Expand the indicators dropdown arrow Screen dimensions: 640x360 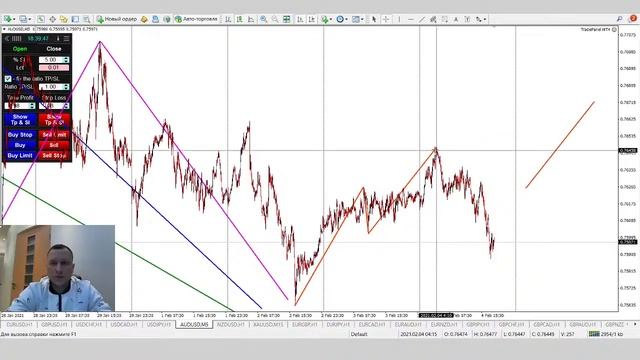point(331,19)
